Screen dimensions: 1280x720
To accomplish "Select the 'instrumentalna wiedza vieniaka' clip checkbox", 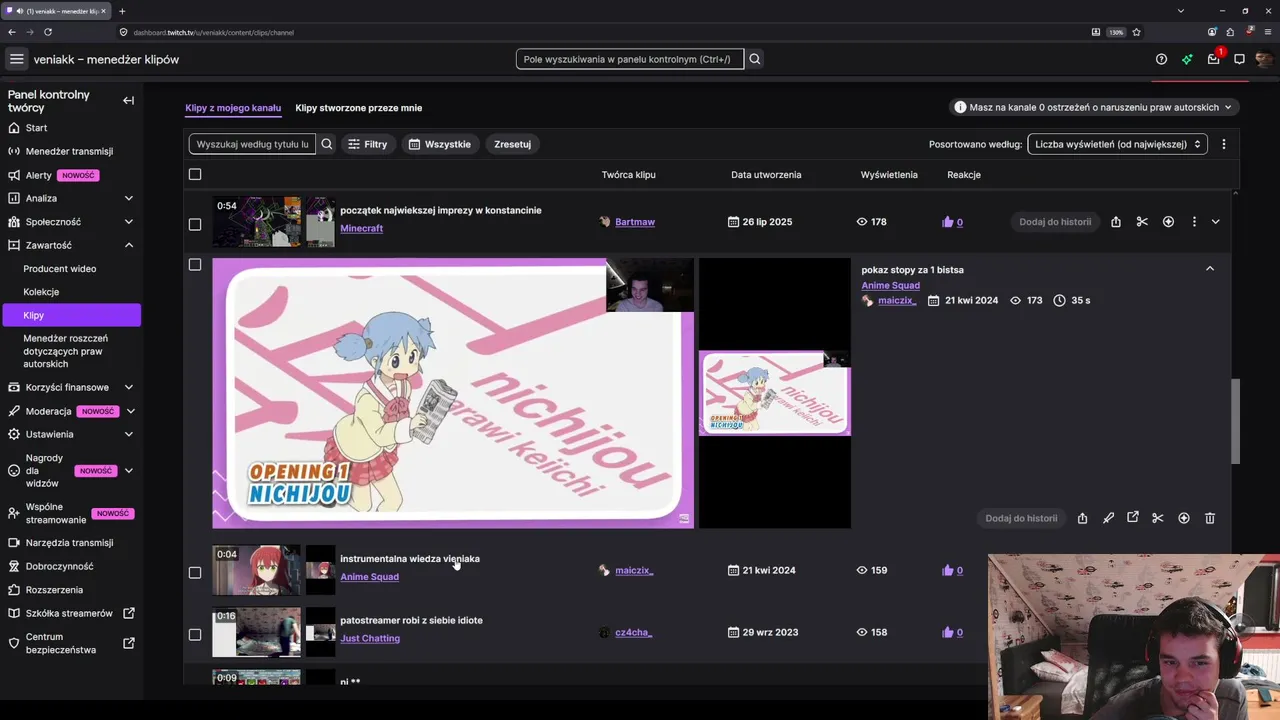I will [195, 573].
